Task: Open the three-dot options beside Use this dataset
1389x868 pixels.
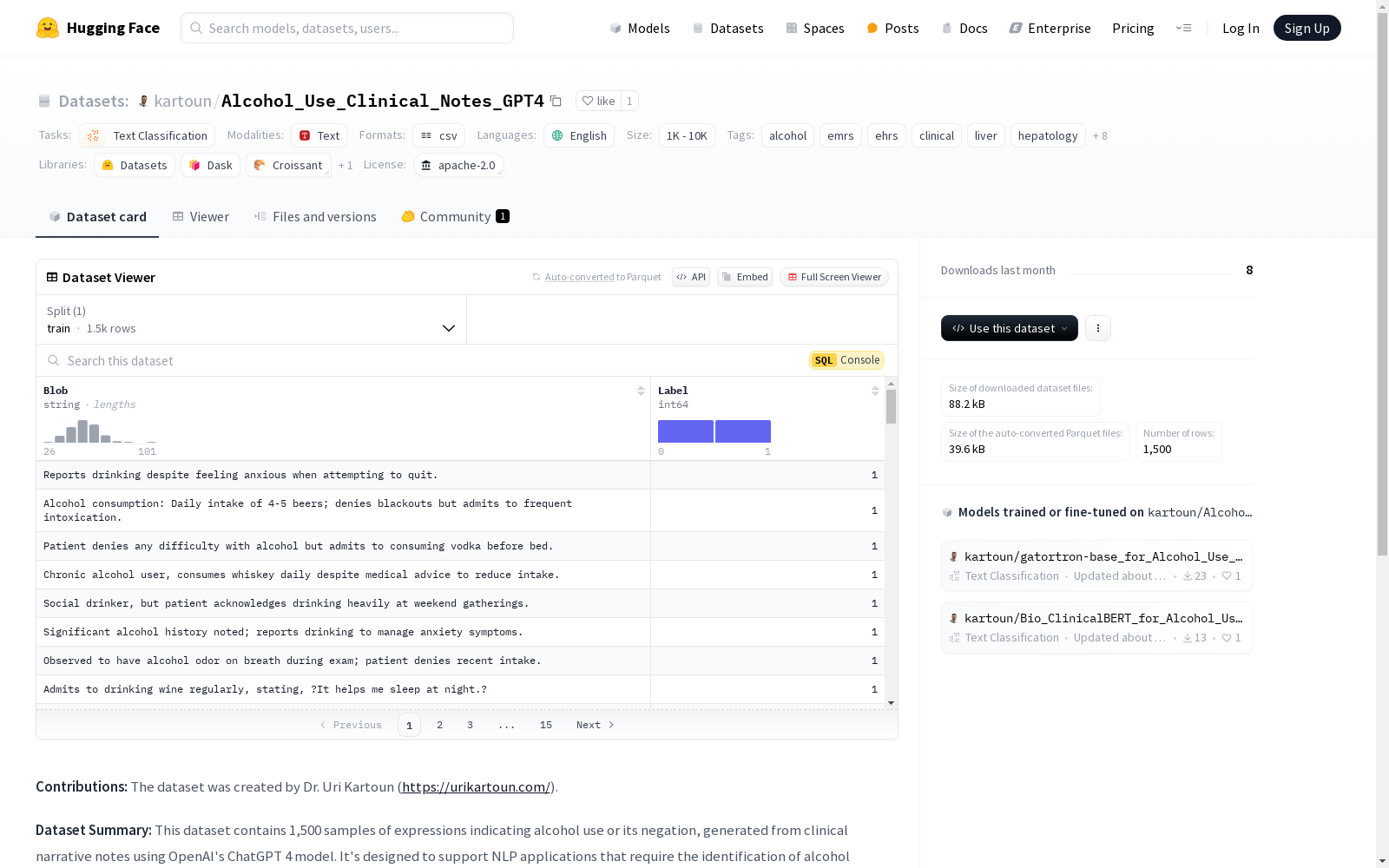Action: click(1098, 328)
